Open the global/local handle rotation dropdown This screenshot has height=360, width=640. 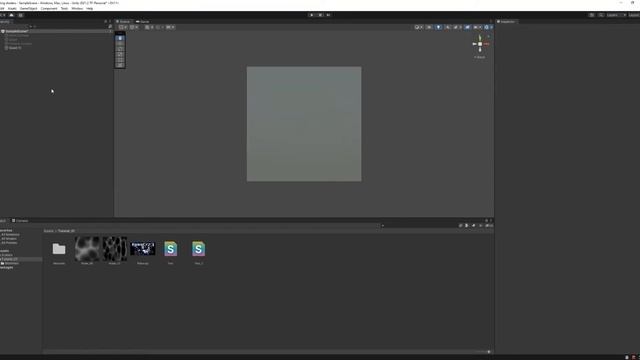coord(134,27)
